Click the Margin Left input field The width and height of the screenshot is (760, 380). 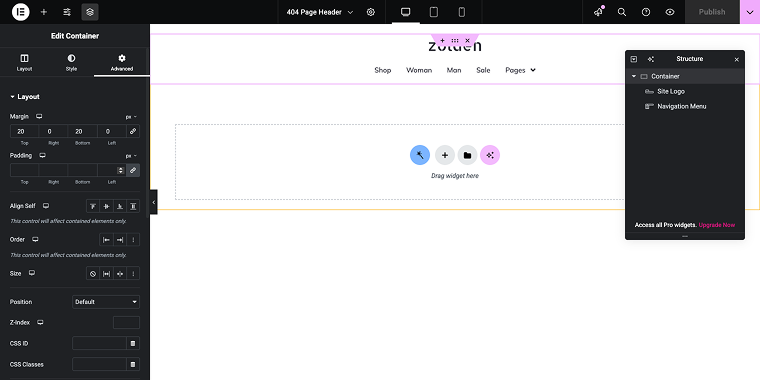[x=111, y=131]
